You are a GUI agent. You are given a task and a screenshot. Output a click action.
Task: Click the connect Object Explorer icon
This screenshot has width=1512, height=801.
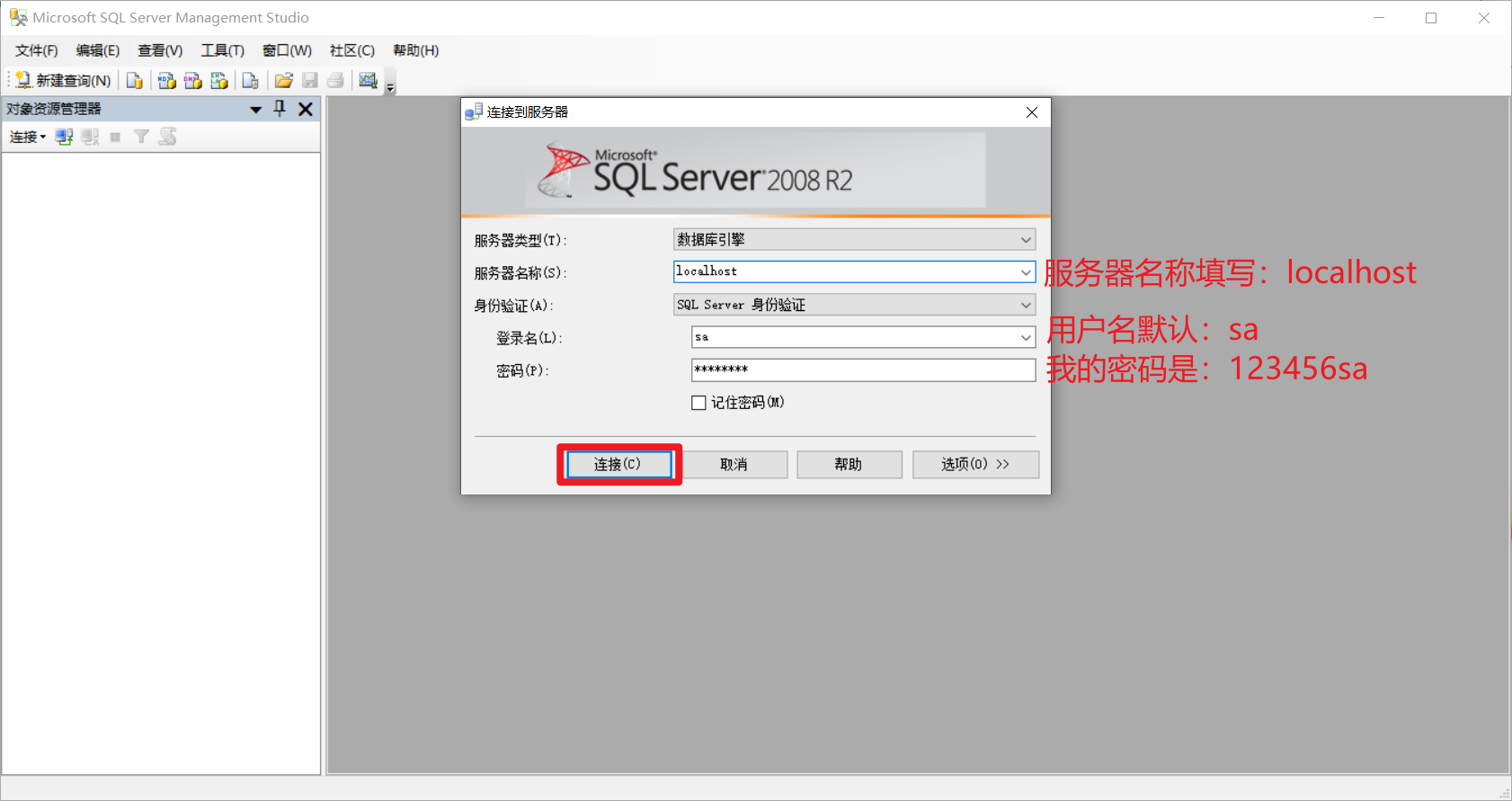tap(64, 137)
